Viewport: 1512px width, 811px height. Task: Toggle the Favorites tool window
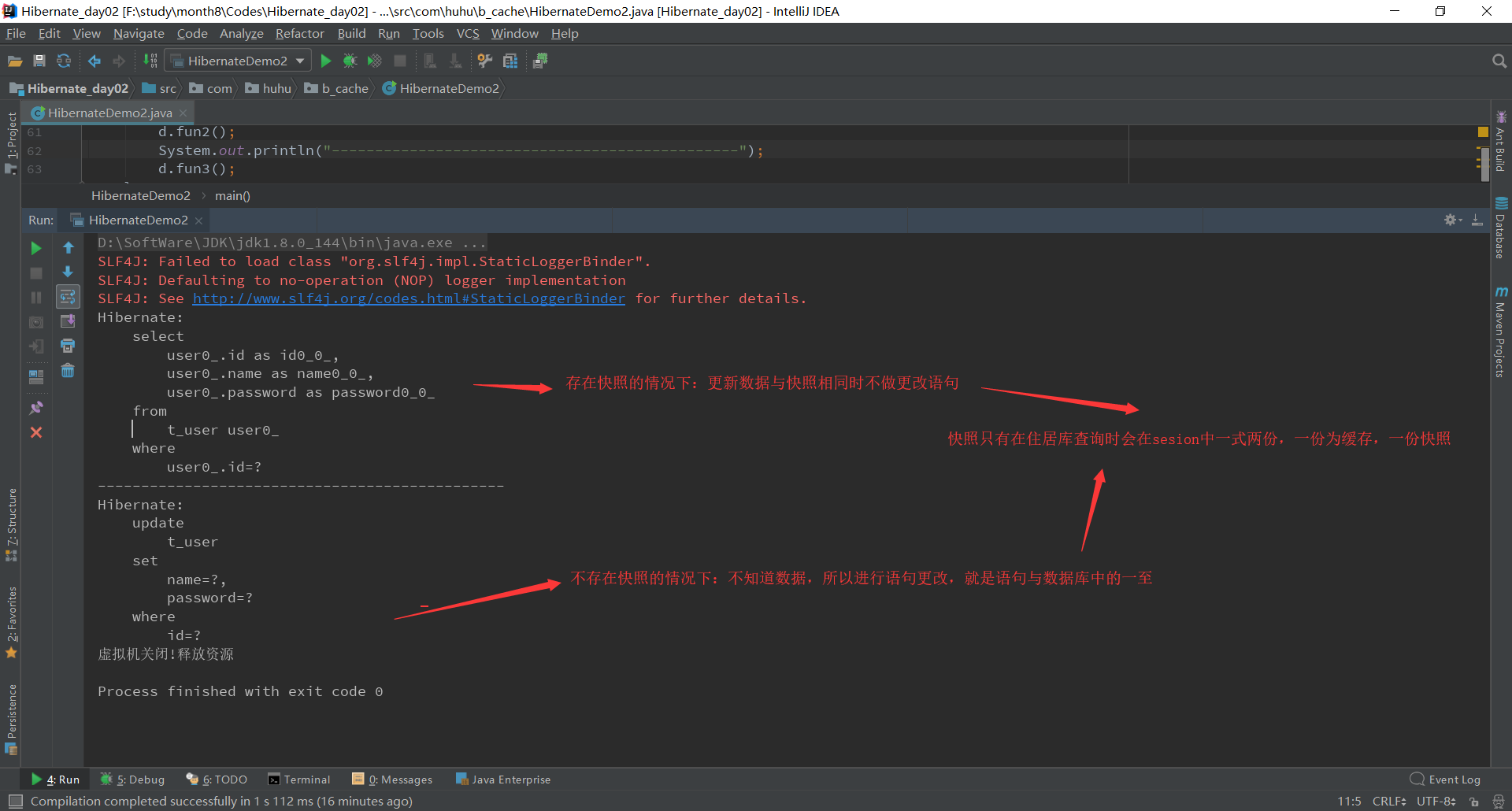(11, 622)
